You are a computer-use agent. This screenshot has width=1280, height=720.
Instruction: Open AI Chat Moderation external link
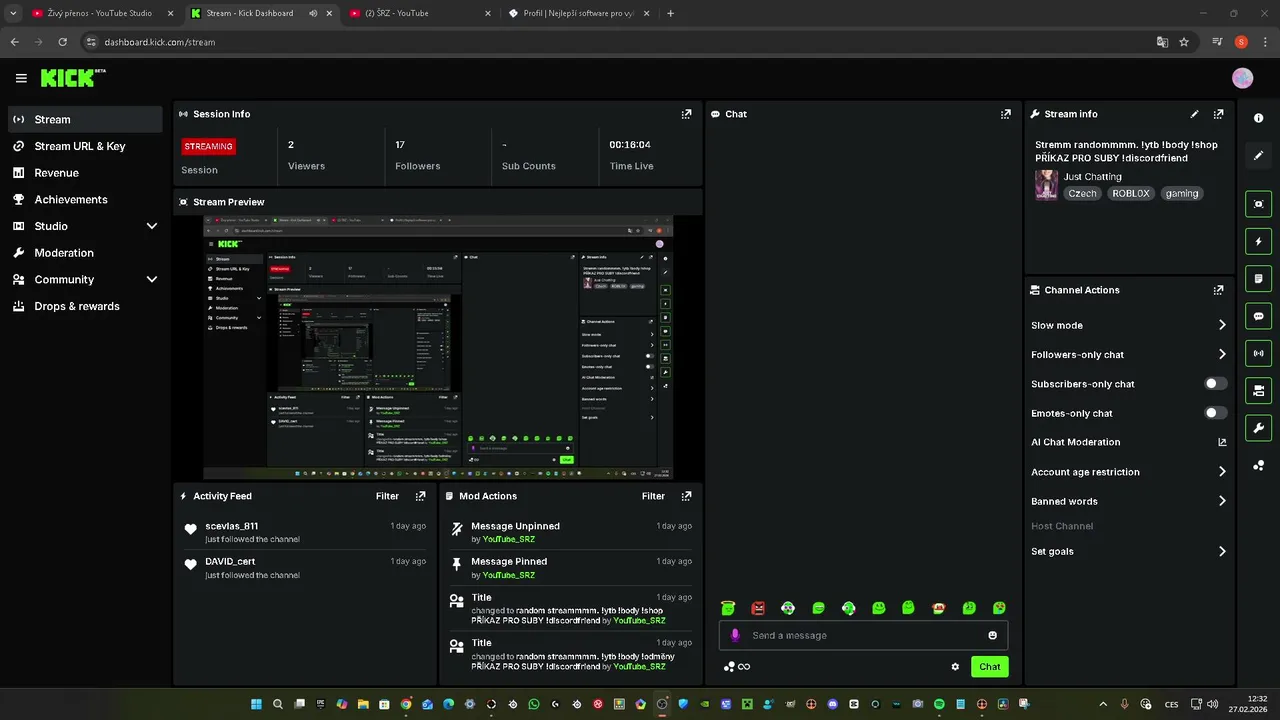click(x=1222, y=442)
